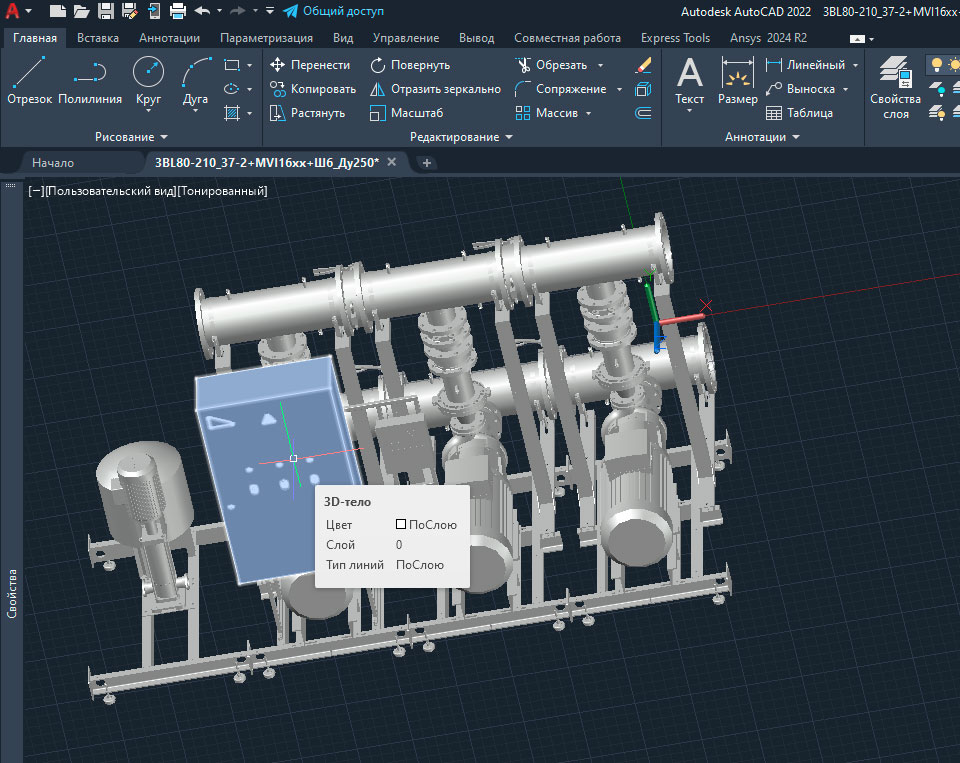Open the Начало start tab
Image resolution: width=960 pixels, height=763 pixels.
tap(53, 162)
